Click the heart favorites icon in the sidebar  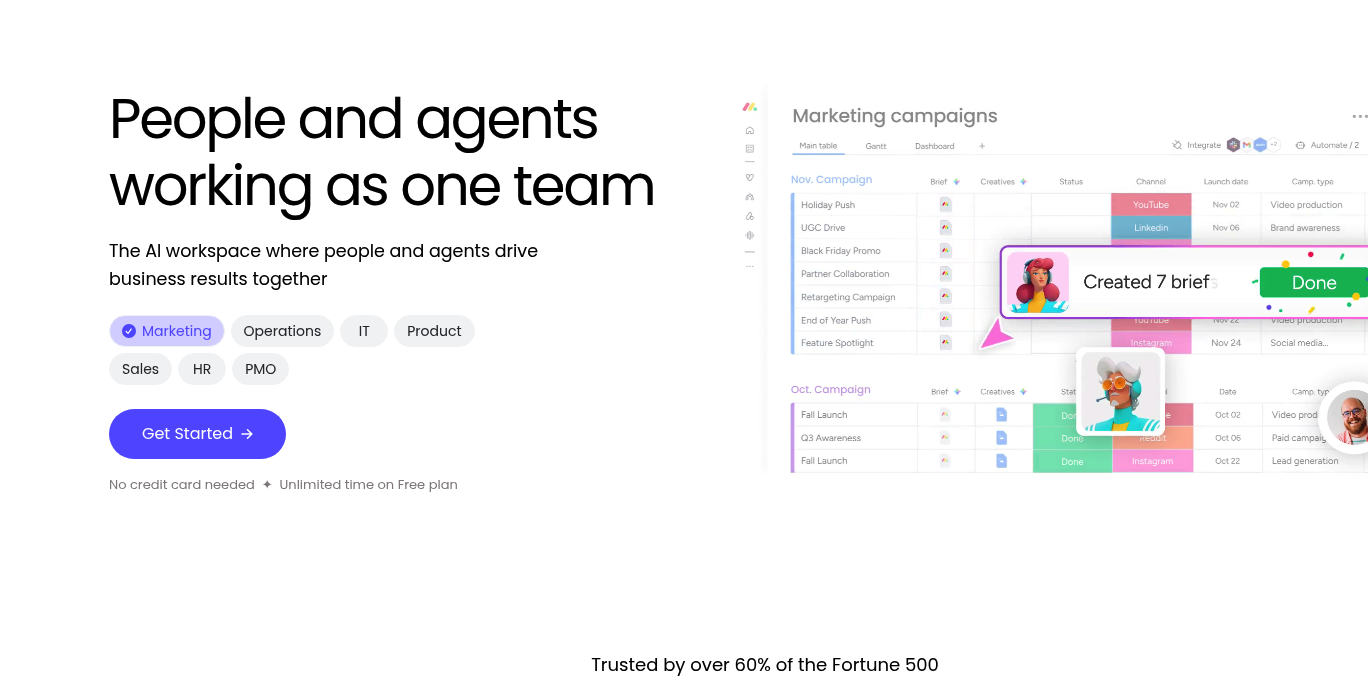coord(750,177)
